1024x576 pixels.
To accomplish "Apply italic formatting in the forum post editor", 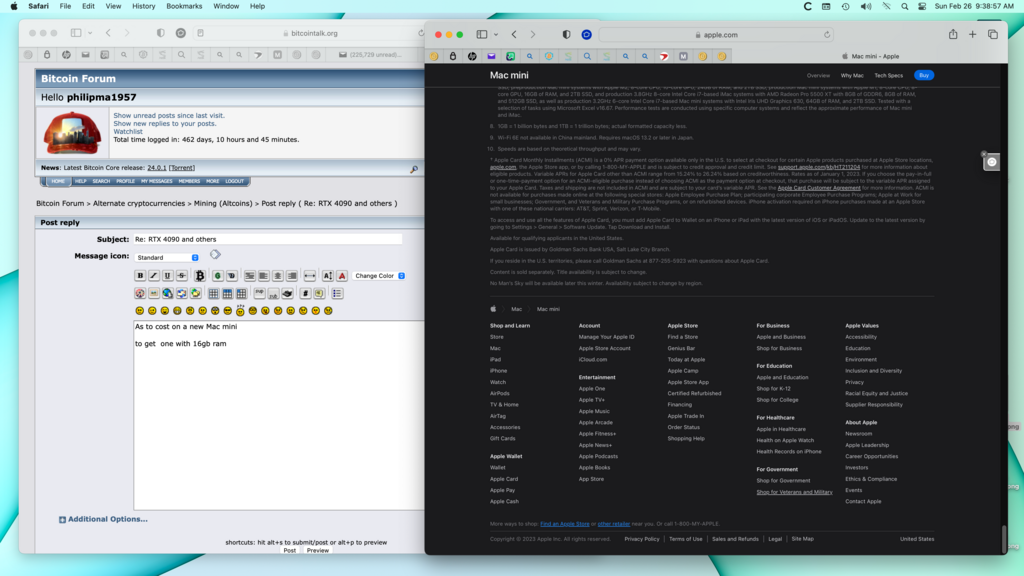I will pyautogui.click(x=153, y=276).
